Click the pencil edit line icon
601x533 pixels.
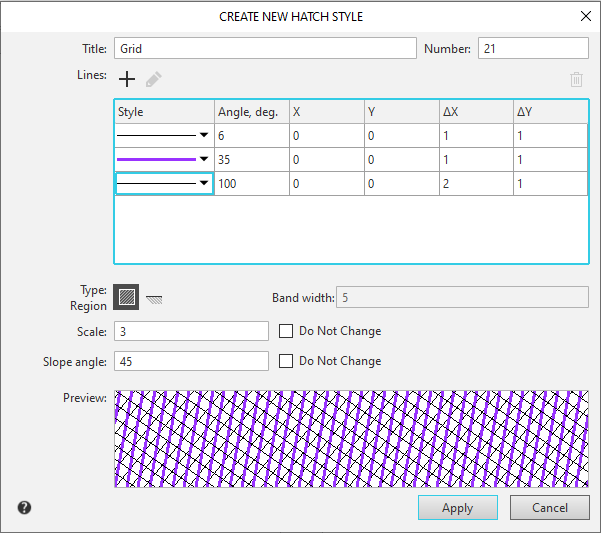pyautogui.click(x=153, y=79)
